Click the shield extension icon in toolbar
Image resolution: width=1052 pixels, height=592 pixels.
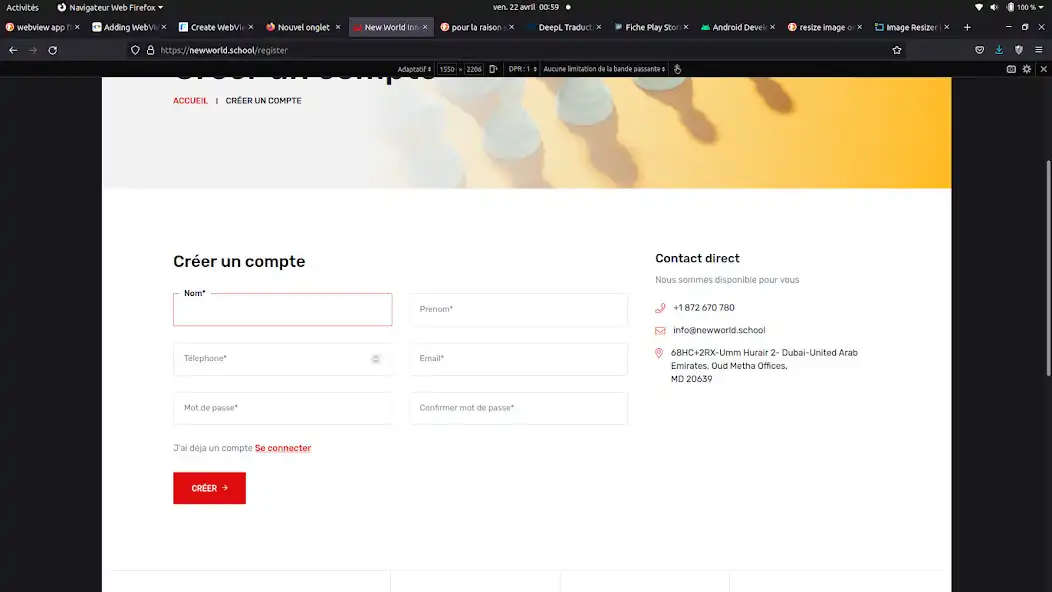(x=1018, y=50)
